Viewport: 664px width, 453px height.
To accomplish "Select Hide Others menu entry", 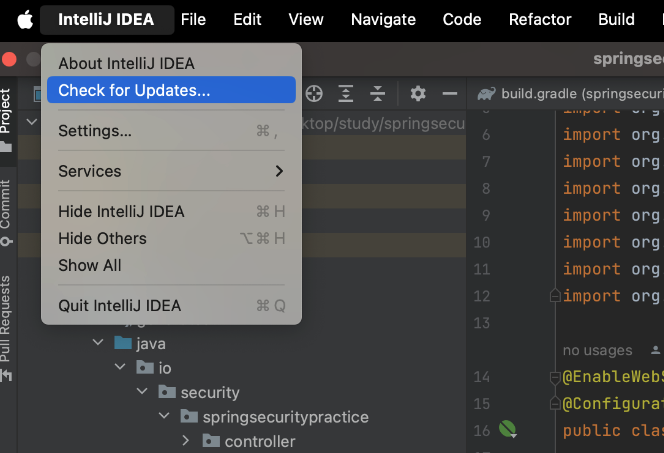I will click(171, 238).
